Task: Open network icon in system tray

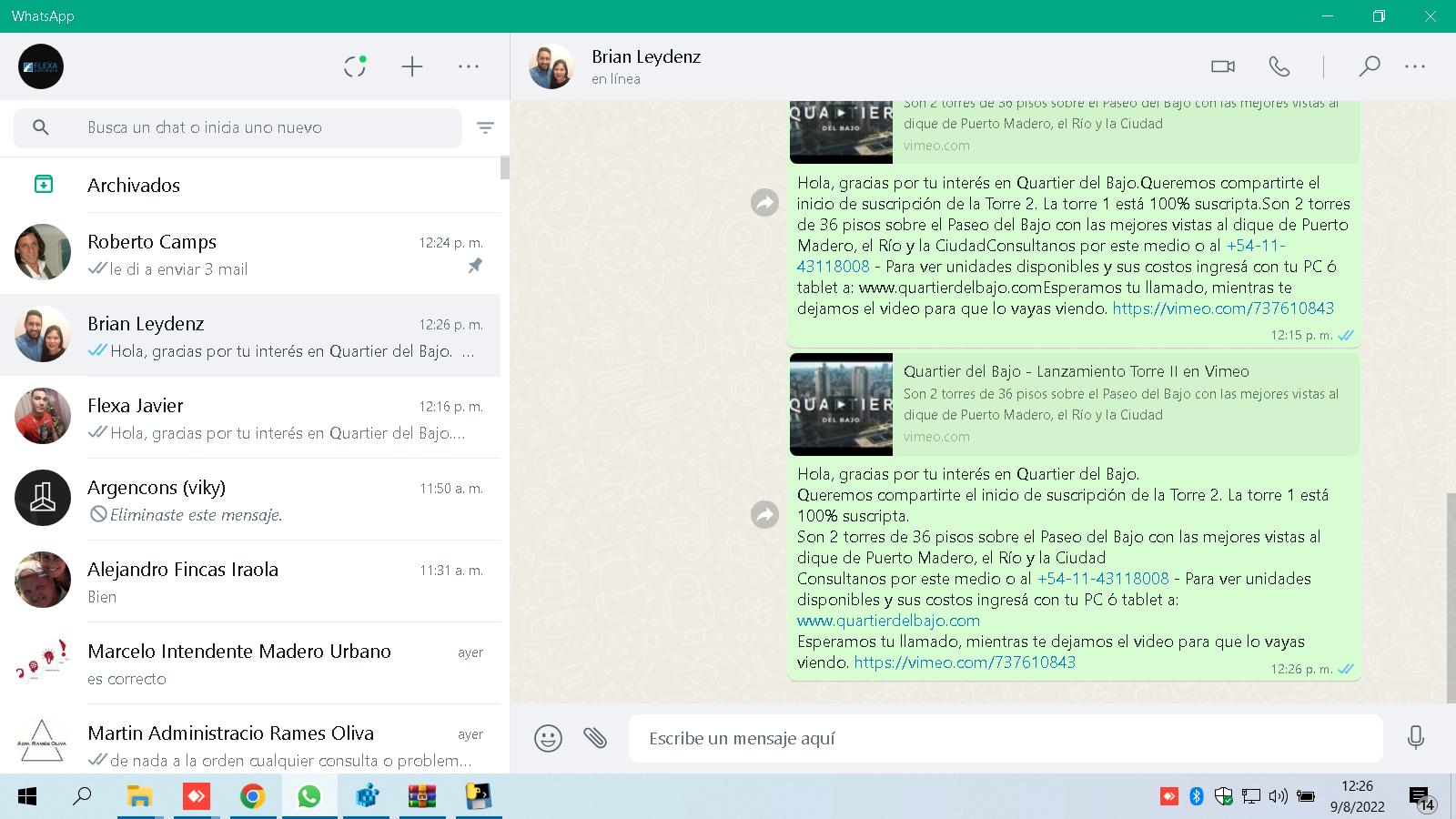Action: (1251, 797)
